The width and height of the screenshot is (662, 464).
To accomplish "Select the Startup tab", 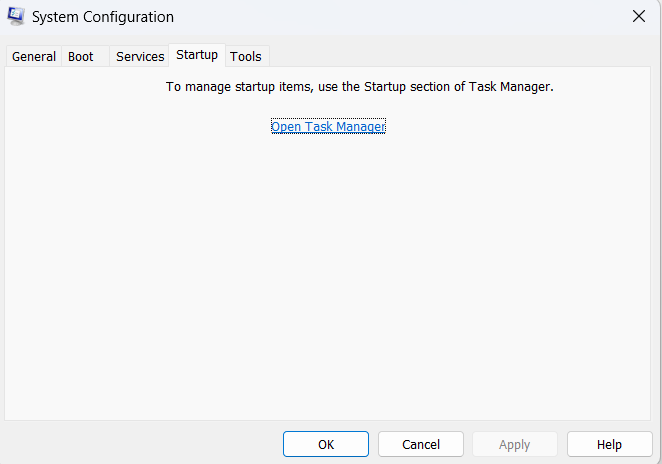I will click(x=197, y=55).
